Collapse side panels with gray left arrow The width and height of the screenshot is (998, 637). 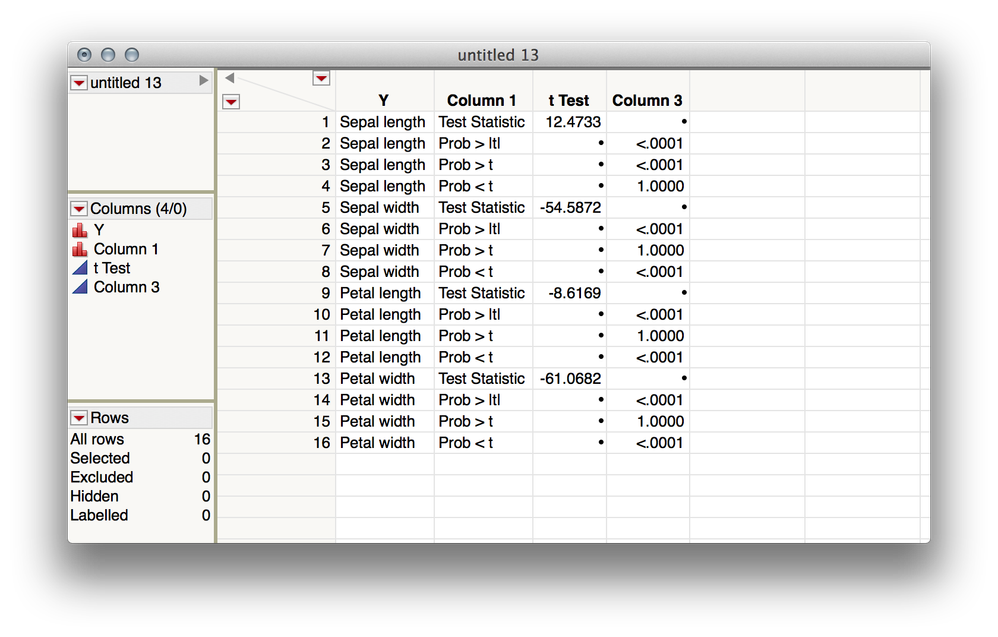[230, 78]
